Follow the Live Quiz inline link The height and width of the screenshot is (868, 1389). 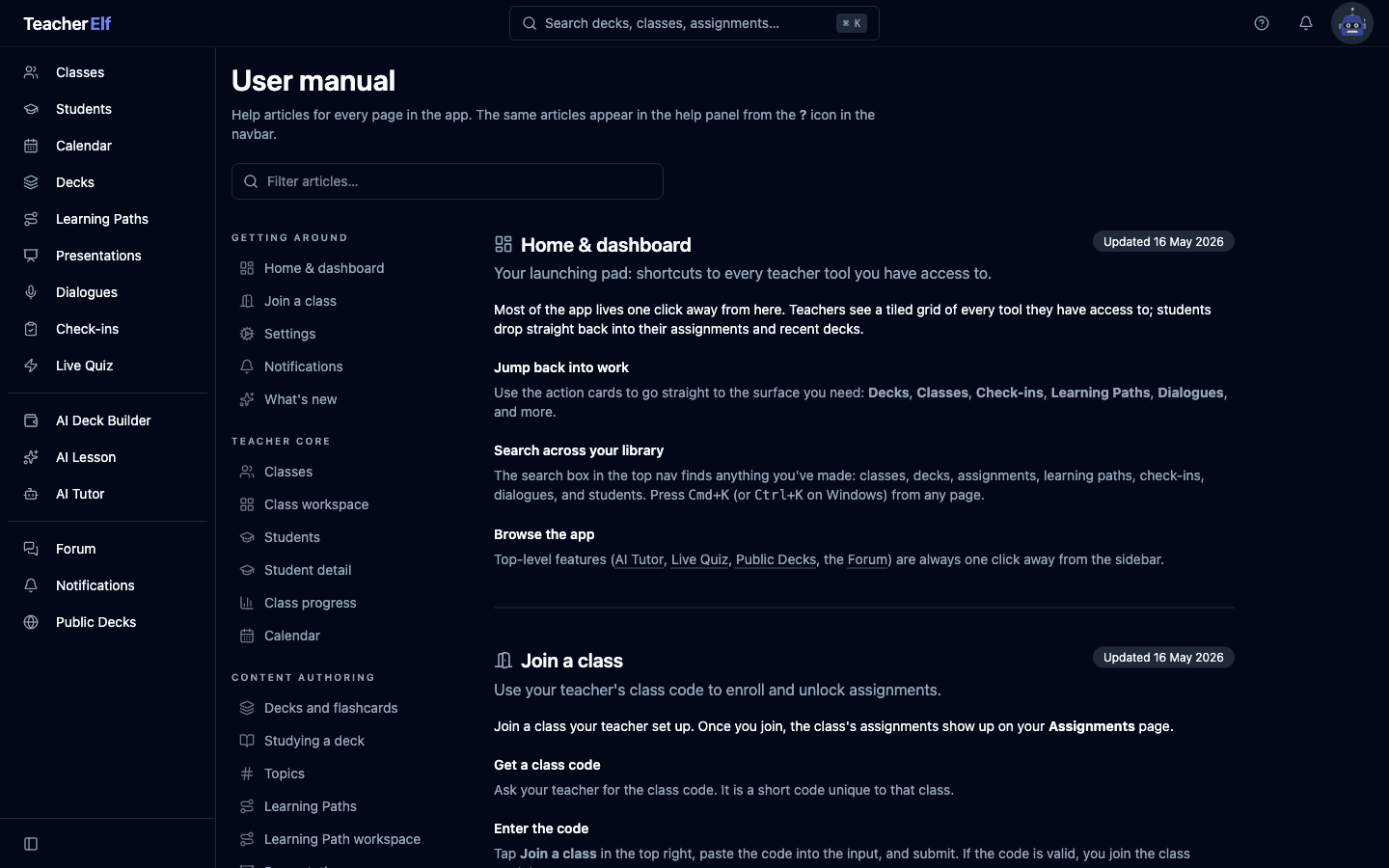699,559
